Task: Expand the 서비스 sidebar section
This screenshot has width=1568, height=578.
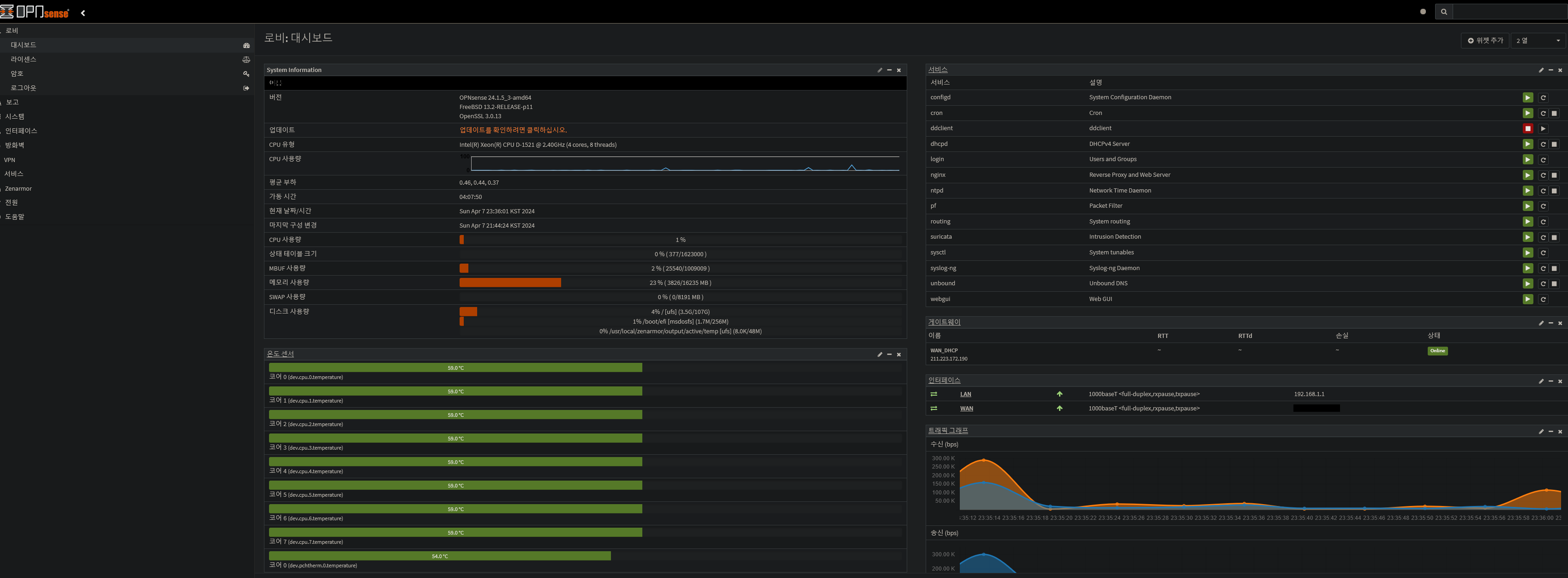Action: pyautogui.click(x=126, y=174)
